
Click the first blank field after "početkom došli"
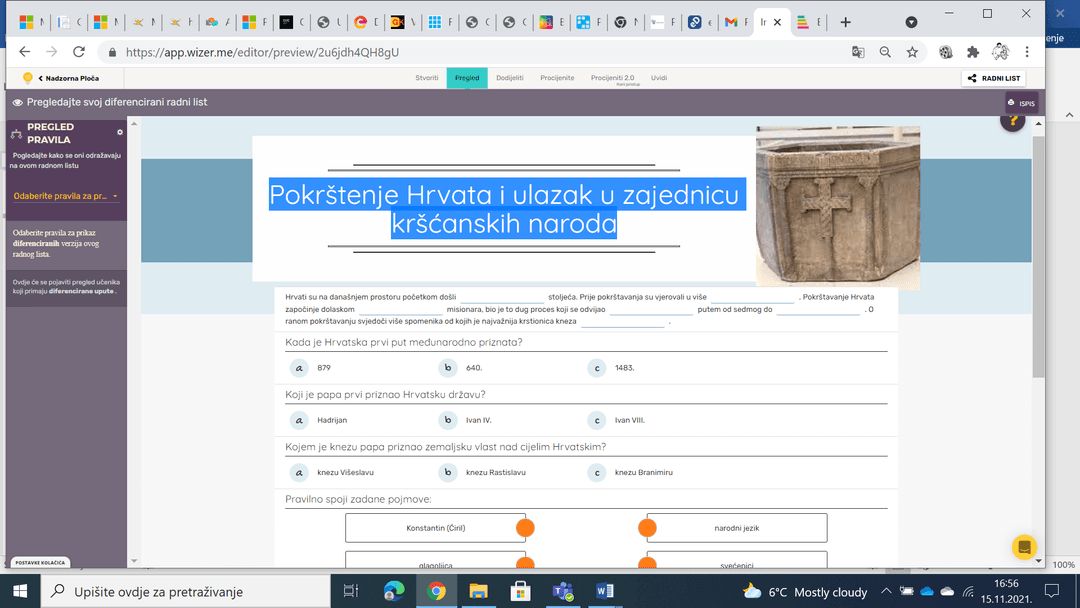point(502,298)
